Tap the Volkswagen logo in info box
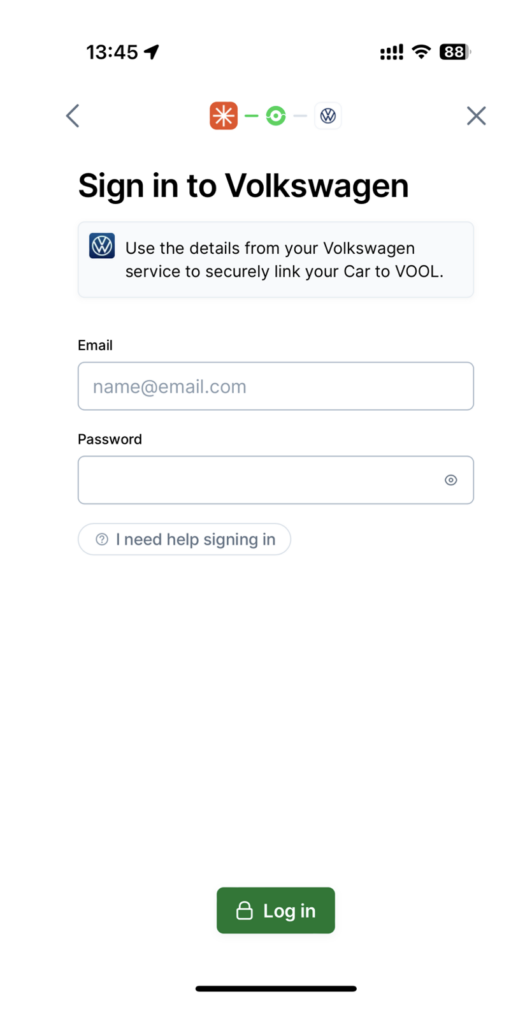 [102, 246]
